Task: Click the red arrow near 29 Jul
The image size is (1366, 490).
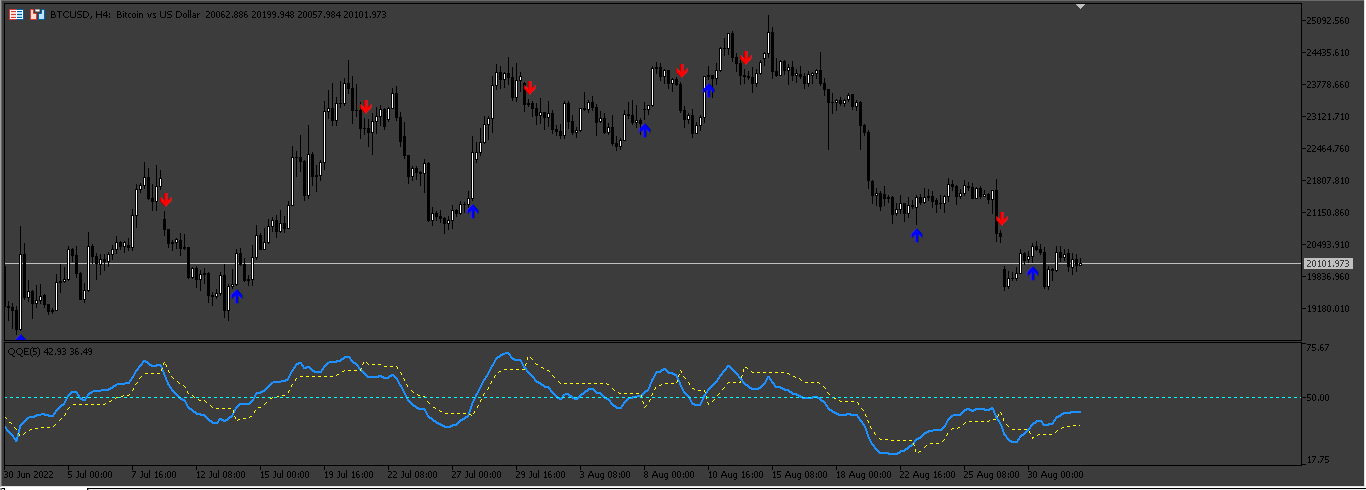Action: tap(530, 88)
